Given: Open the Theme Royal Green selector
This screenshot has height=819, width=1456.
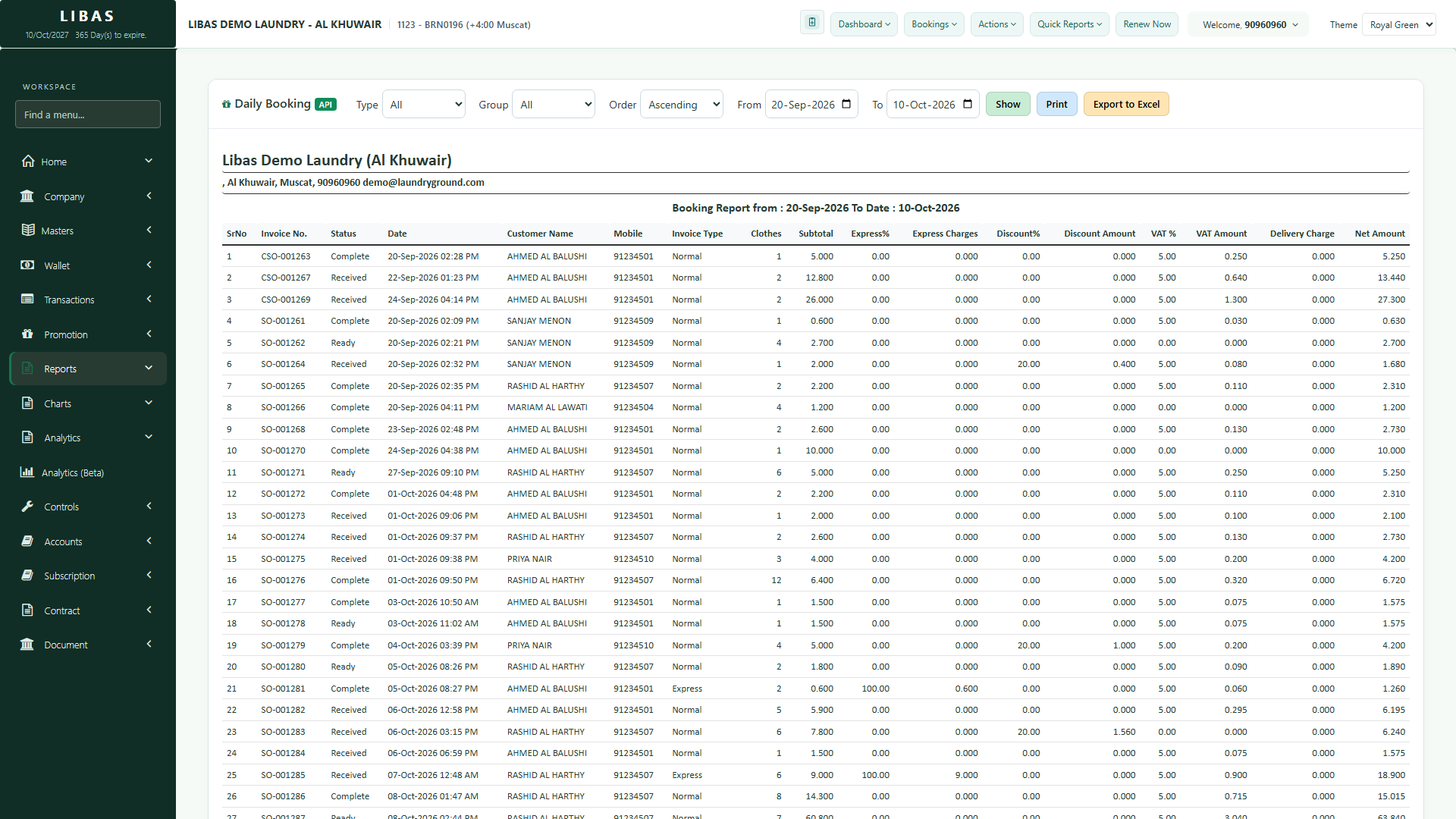Looking at the screenshot, I should 1399,25.
